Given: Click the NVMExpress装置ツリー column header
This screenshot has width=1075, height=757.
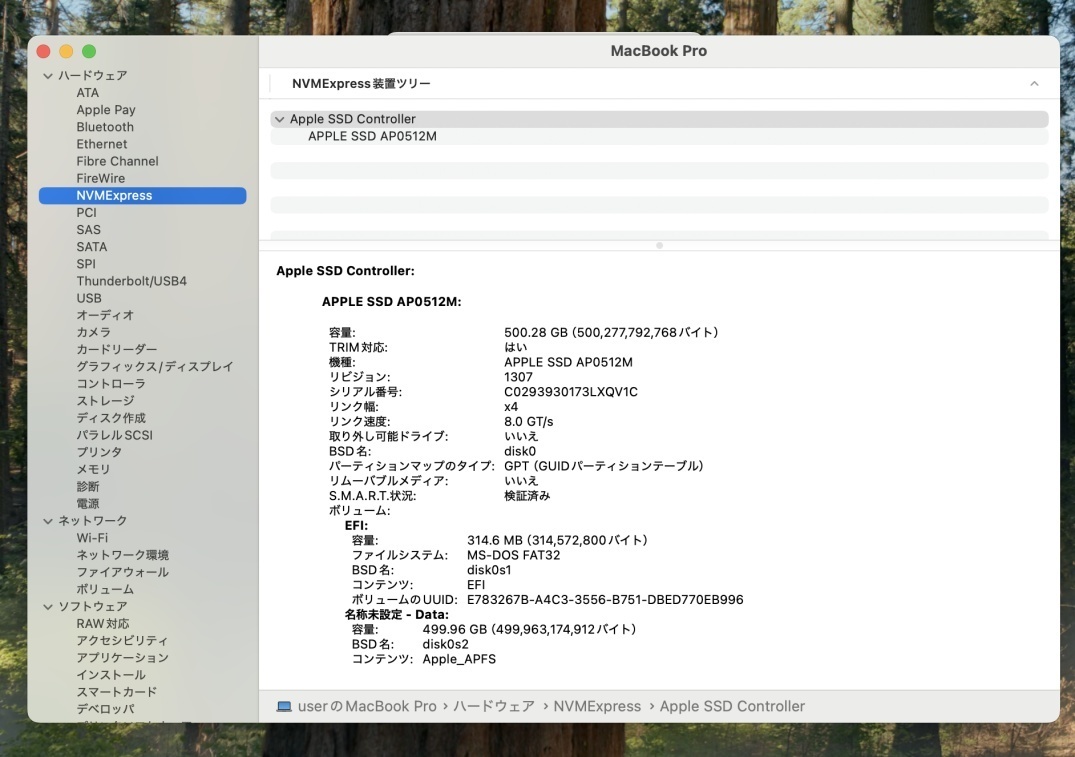Looking at the screenshot, I should (x=361, y=84).
